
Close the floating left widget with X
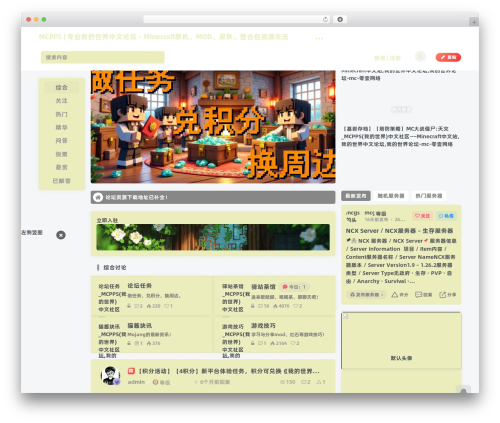[x=61, y=235]
